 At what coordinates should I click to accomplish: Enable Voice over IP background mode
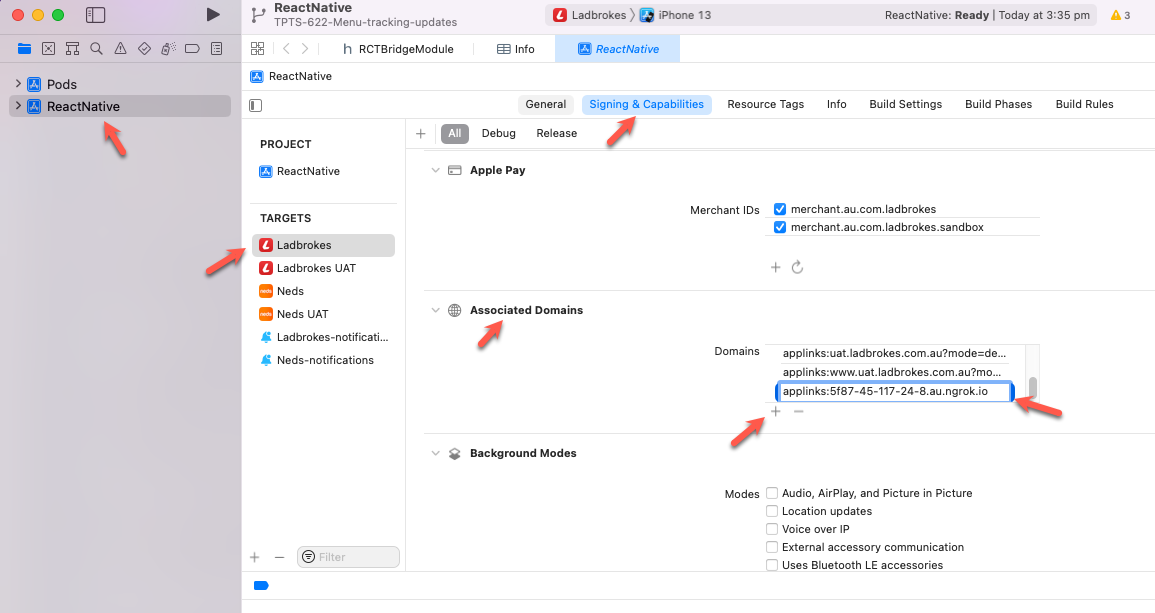click(772, 529)
